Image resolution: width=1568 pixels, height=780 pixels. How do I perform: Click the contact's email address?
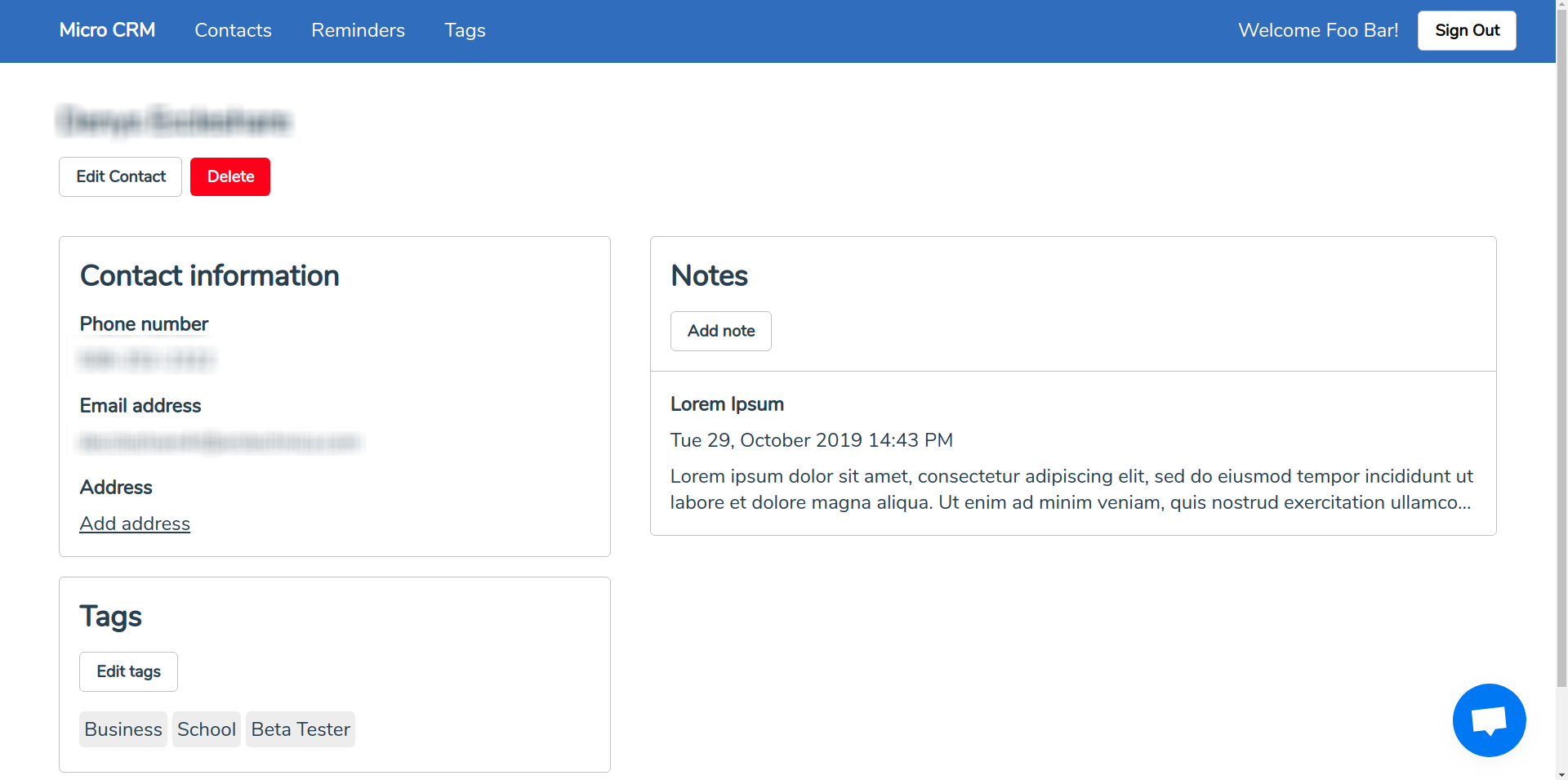click(x=219, y=442)
